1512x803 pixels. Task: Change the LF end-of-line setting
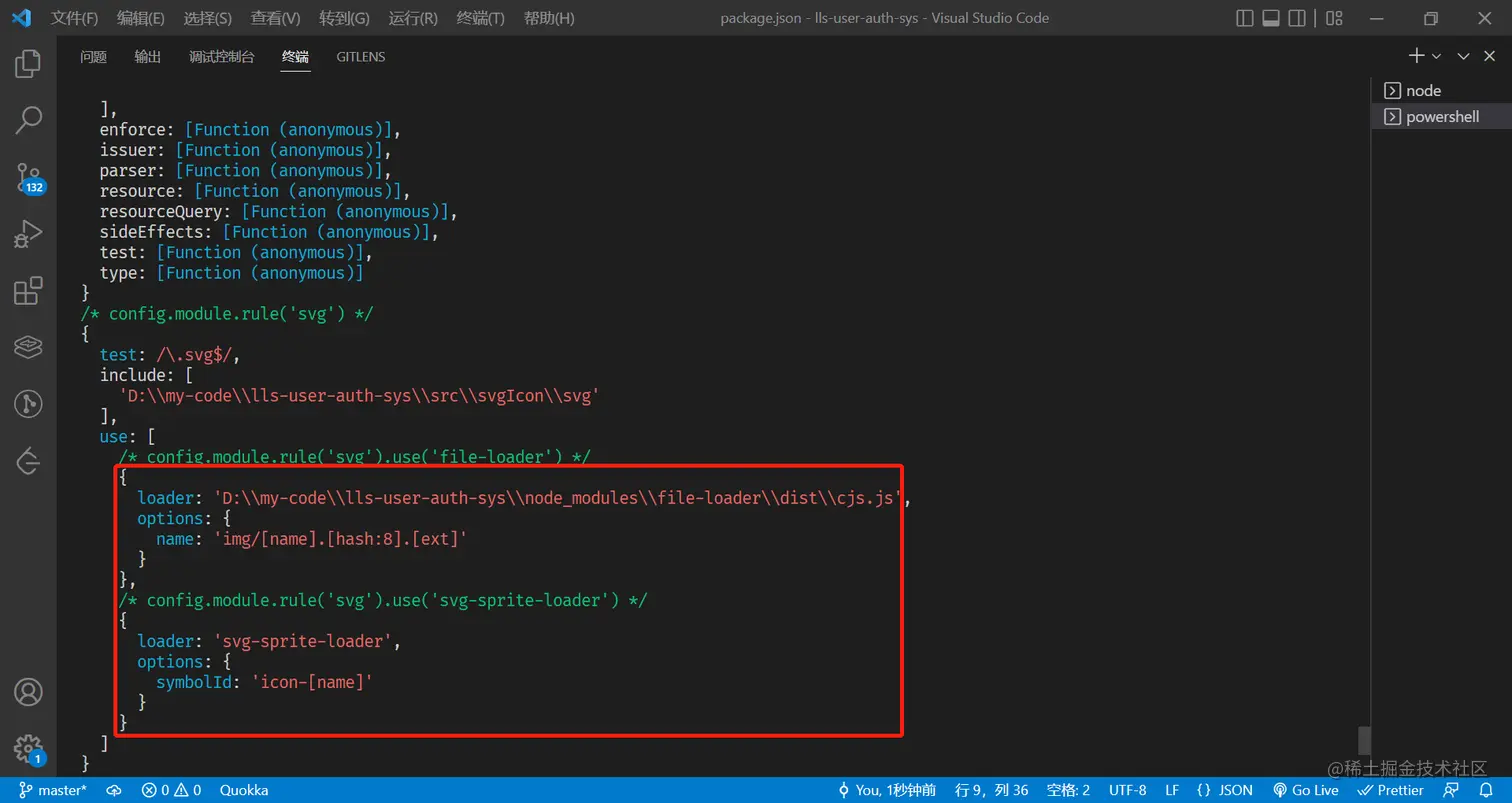pyautogui.click(x=1172, y=790)
